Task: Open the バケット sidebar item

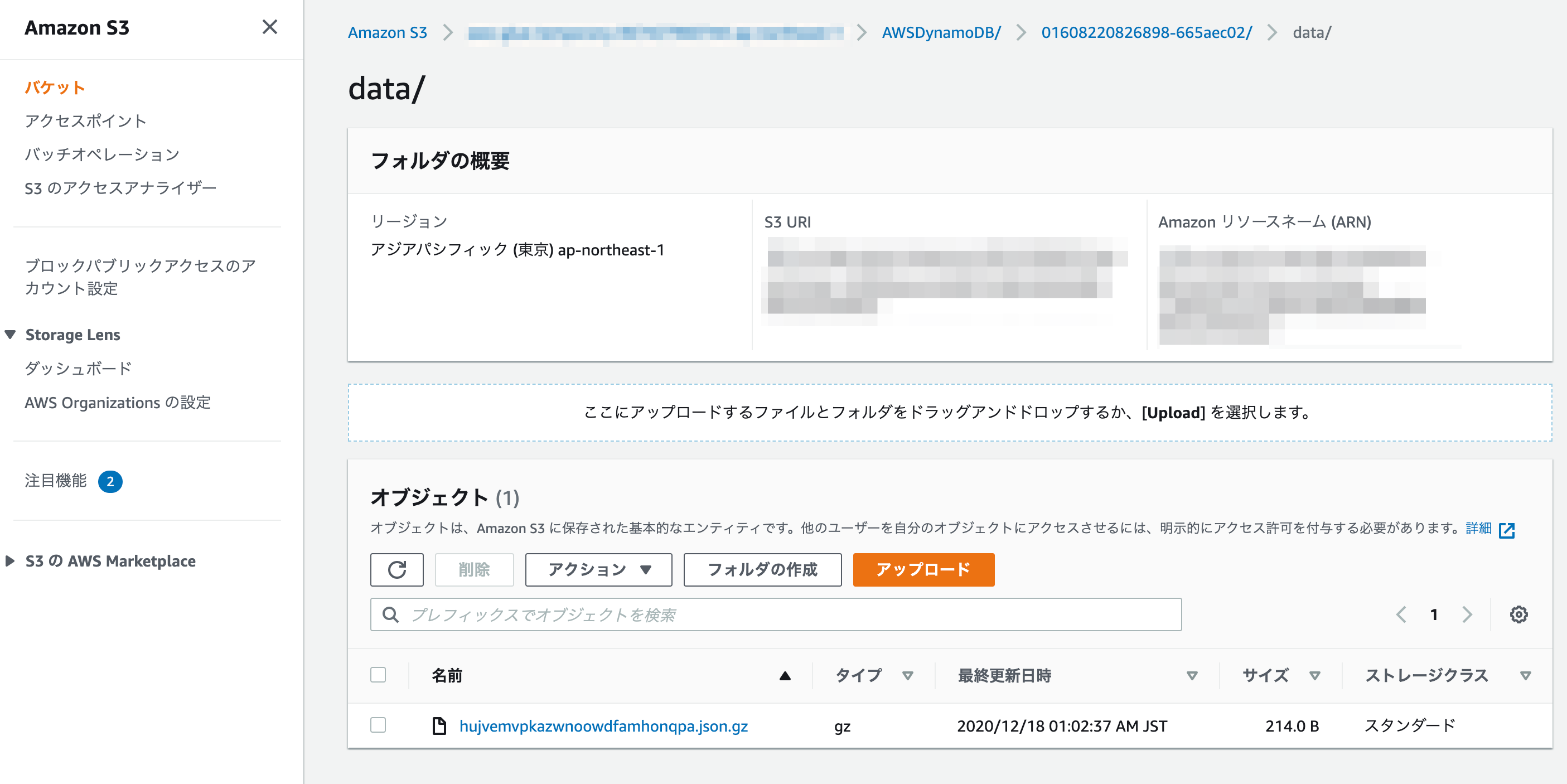Action: (x=55, y=88)
